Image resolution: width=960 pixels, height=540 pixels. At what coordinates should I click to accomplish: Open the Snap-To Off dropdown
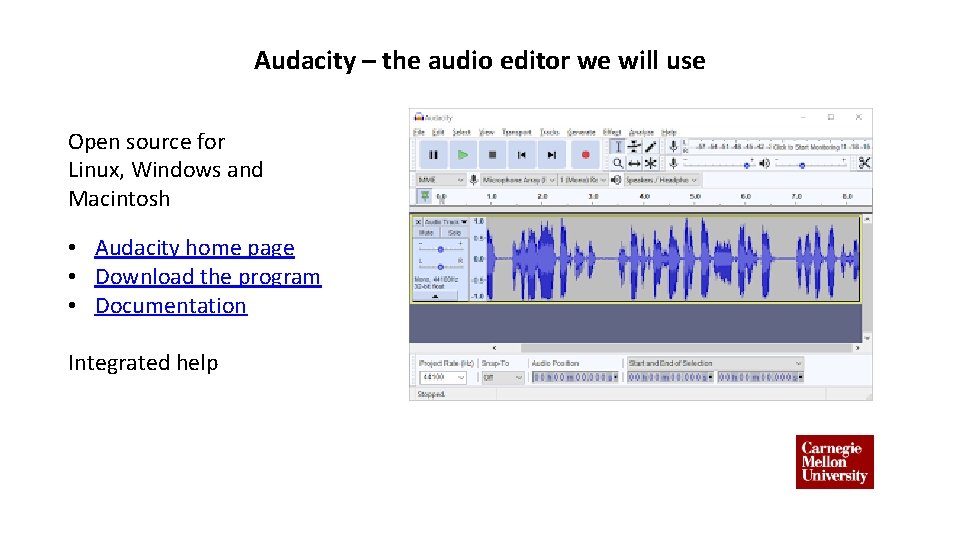502,377
